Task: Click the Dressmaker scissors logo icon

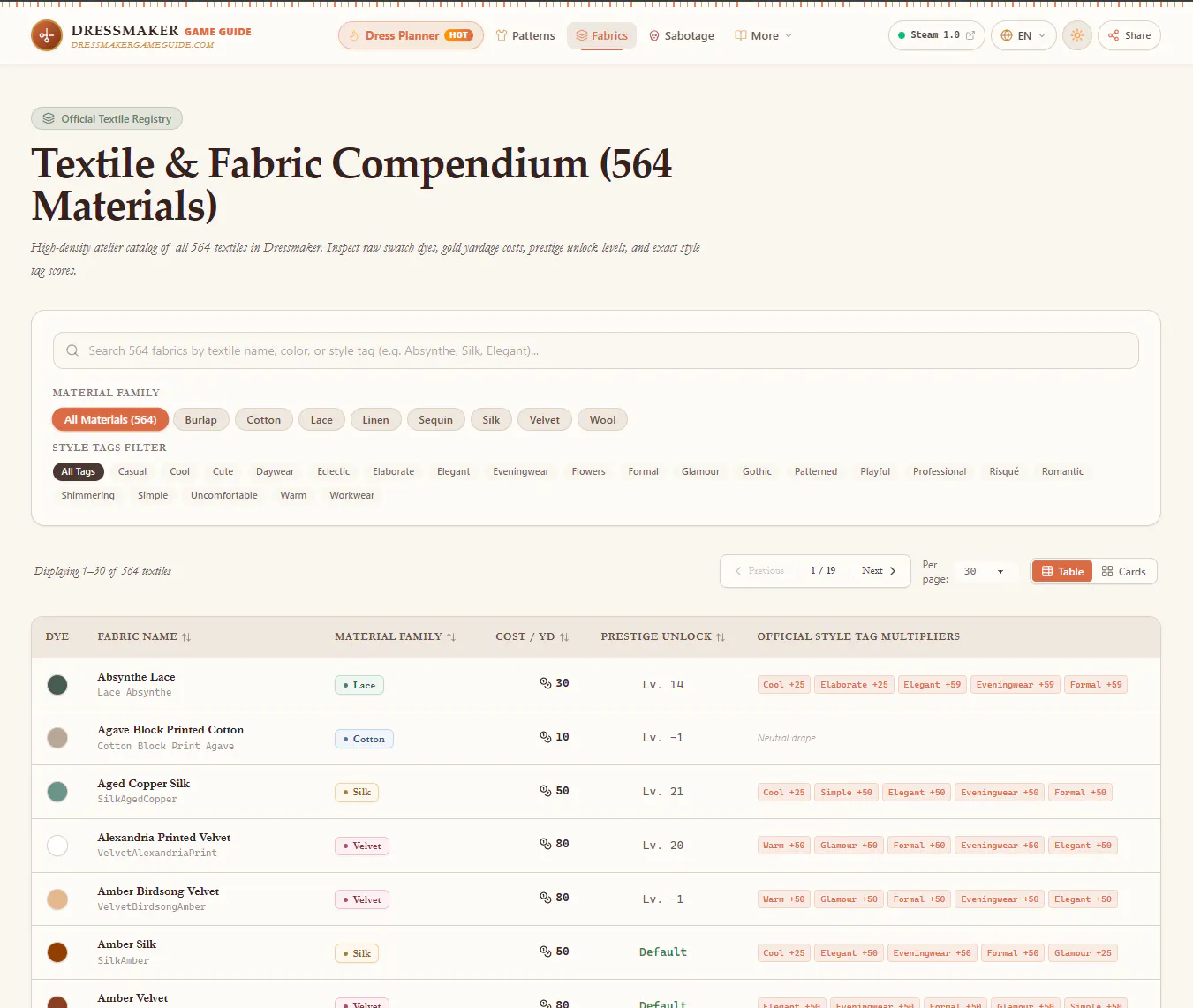Action: (x=47, y=35)
